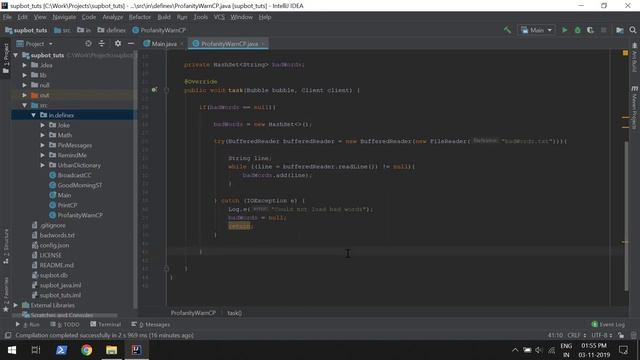
Task: Open the Event Log from the status bar
Action: 608,324
